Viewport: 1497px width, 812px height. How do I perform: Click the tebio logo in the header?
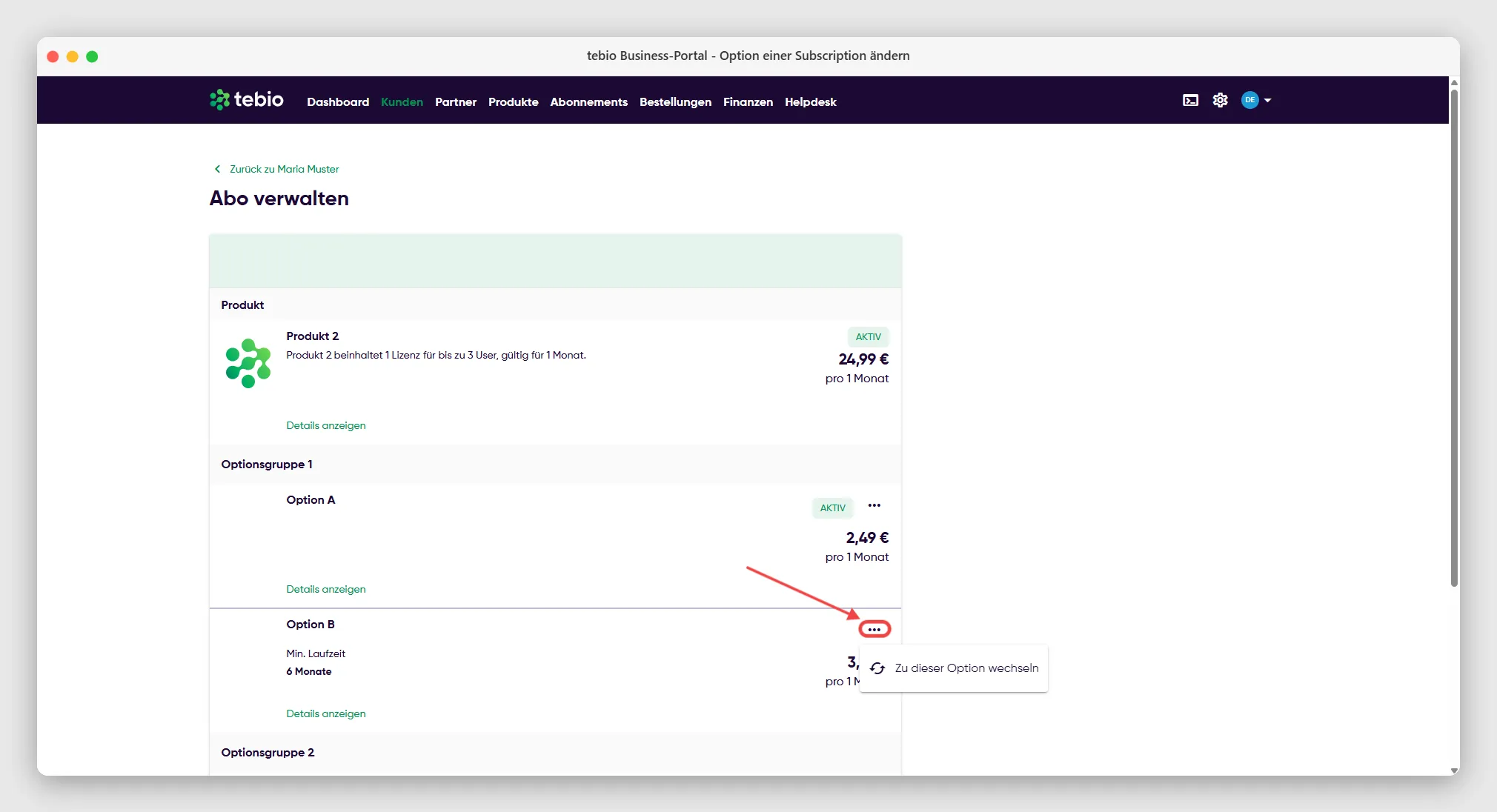pyautogui.click(x=246, y=99)
